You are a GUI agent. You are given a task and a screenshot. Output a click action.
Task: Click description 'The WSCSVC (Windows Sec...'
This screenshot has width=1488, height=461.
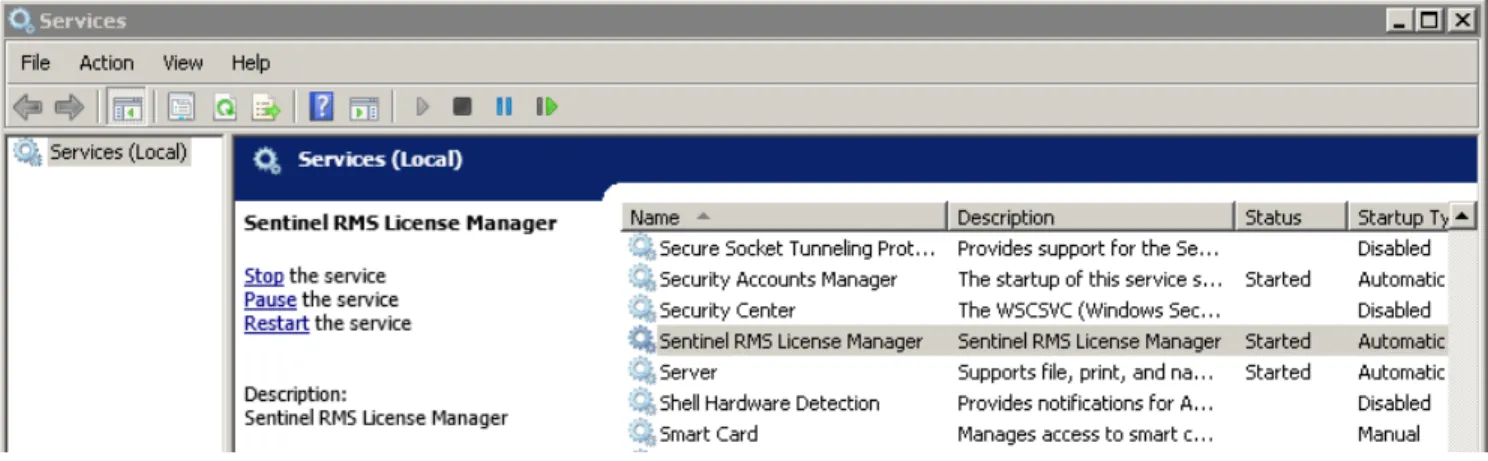(1089, 310)
